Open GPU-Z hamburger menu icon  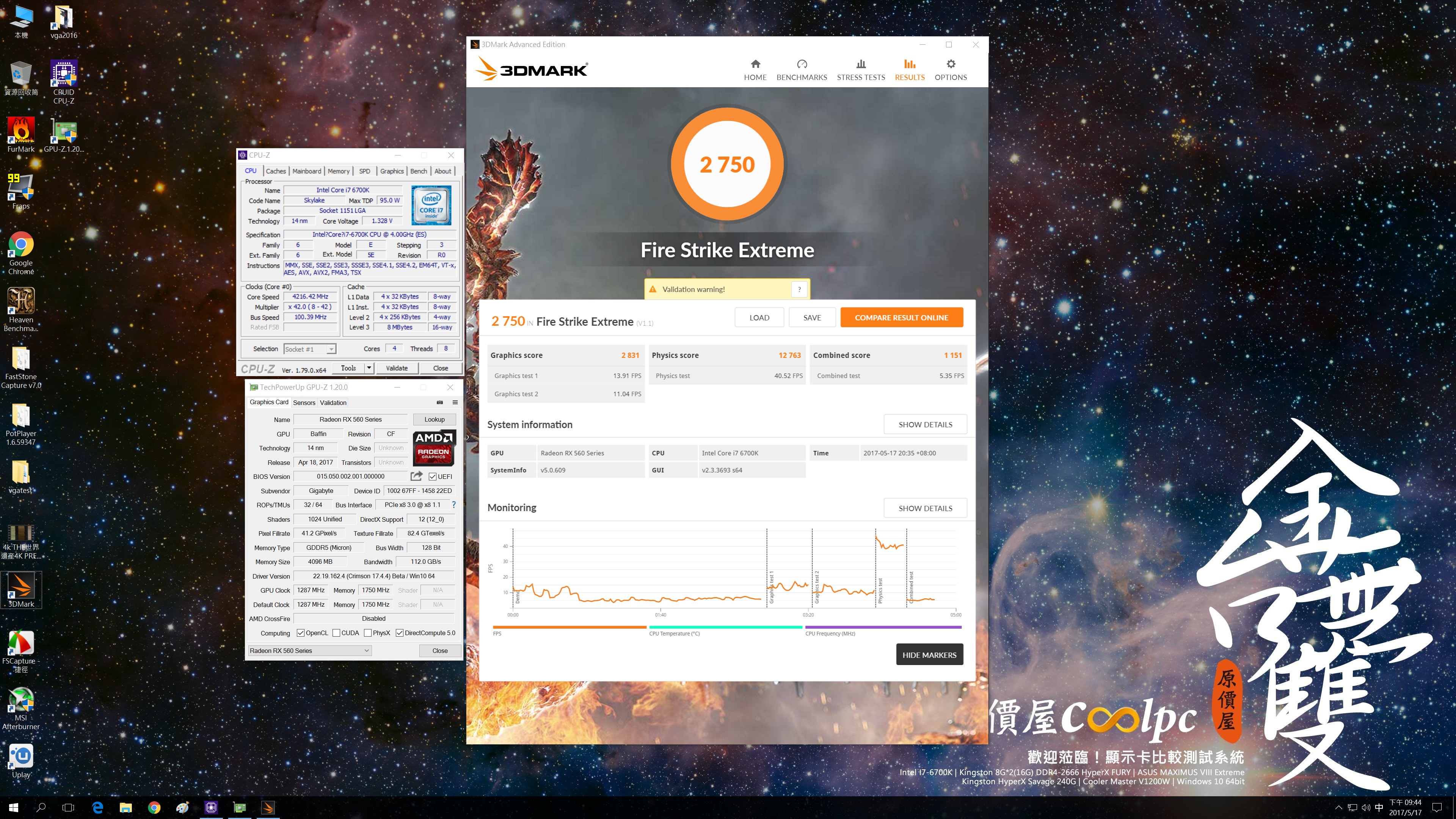[x=455, y=402]
